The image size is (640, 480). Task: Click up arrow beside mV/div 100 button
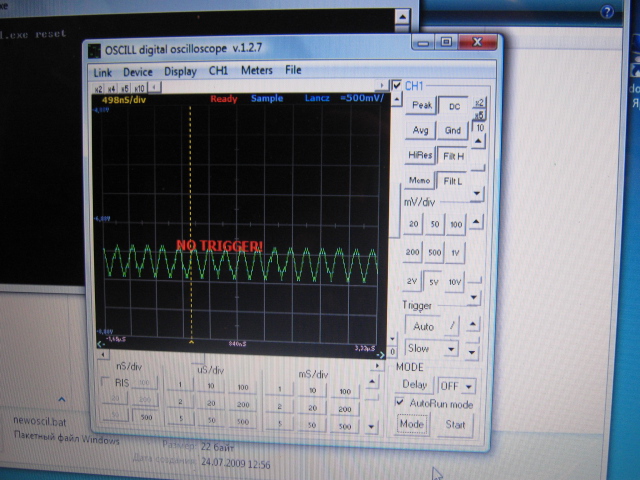pos(476,222)
